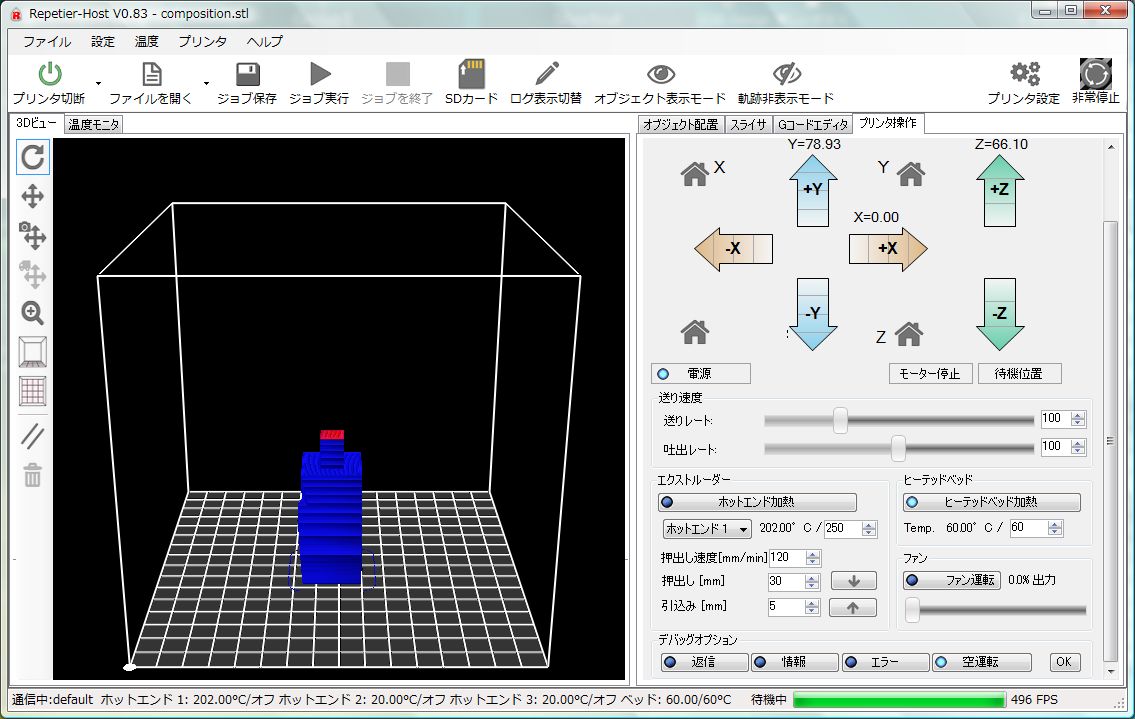Viewport: 1135px width, 719px height.
Task: Start the print with ジョブ実行
Action: pos(318,83)
